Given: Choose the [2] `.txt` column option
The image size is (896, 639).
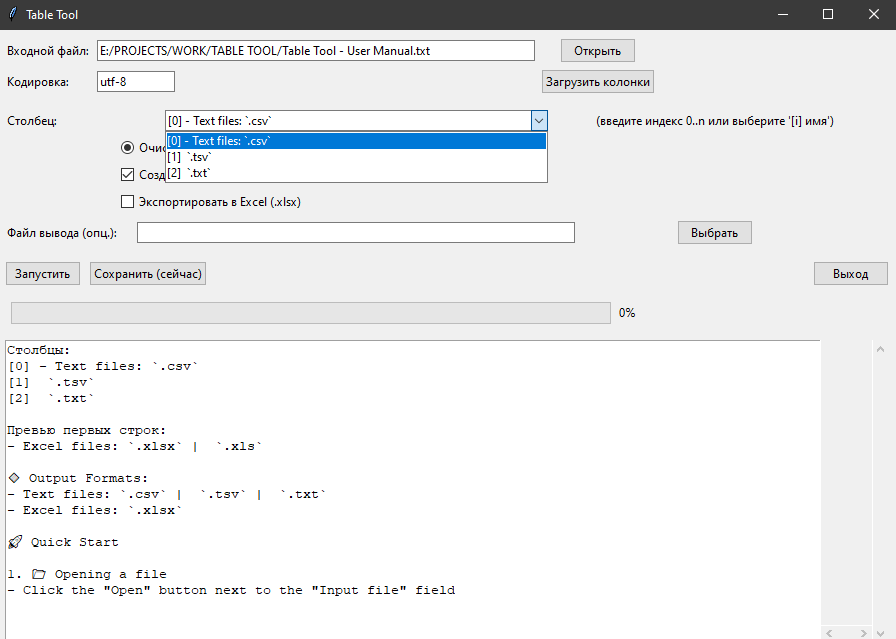Looking at the screenshot, I should tap(190, 173).
